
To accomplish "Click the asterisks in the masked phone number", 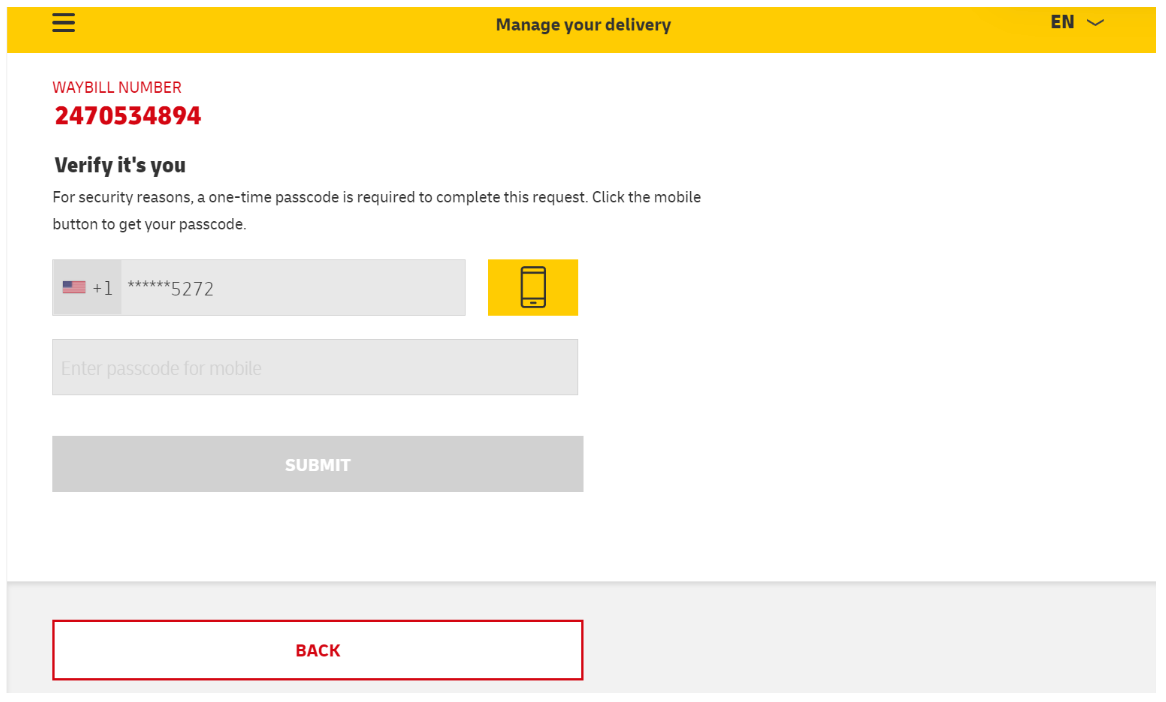I will tap(148, 287).
